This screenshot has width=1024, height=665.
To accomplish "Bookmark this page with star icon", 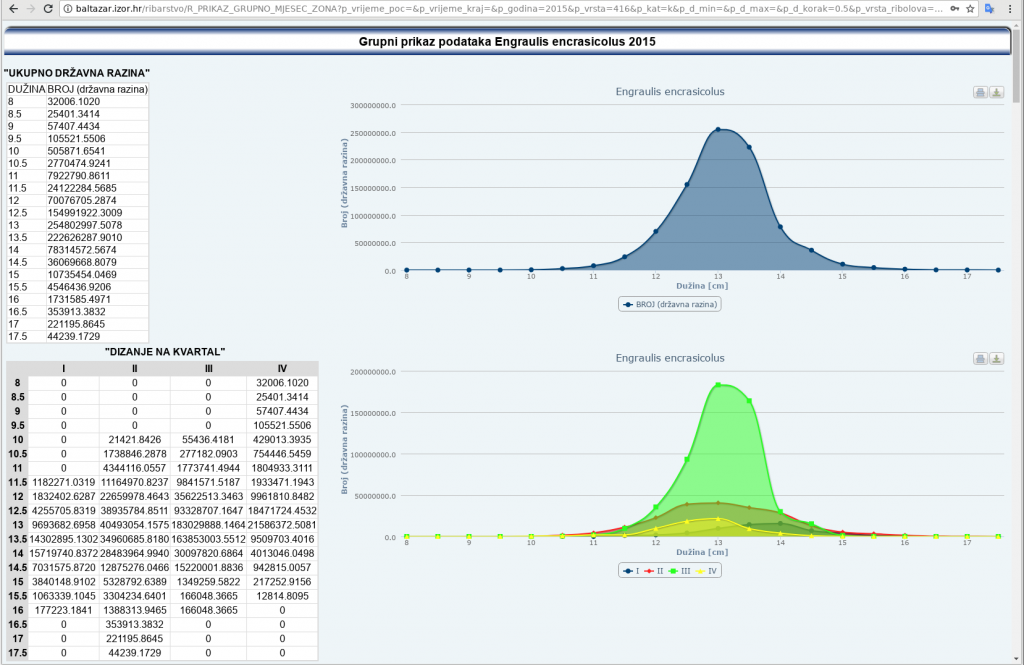I will pyautogui.click(x=970, y=9).
